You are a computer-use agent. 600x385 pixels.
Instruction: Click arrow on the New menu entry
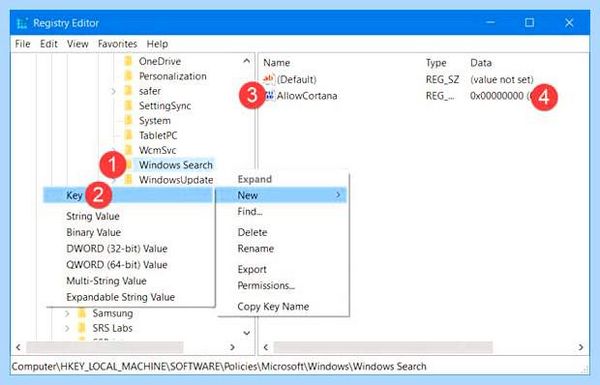[x=338, y=195]
